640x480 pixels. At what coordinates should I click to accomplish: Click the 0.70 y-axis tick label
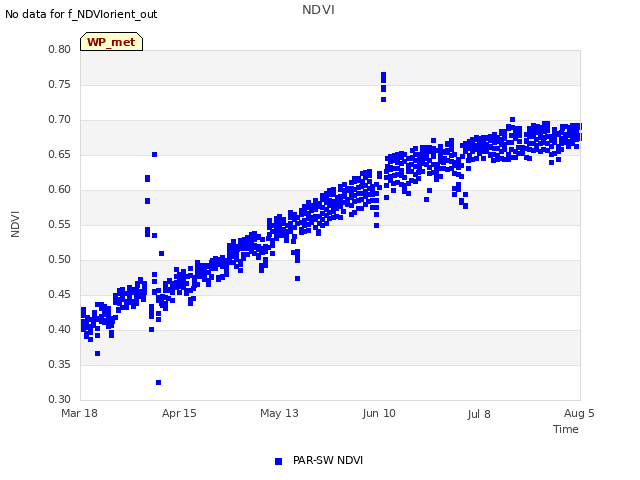tap(60, 120)
